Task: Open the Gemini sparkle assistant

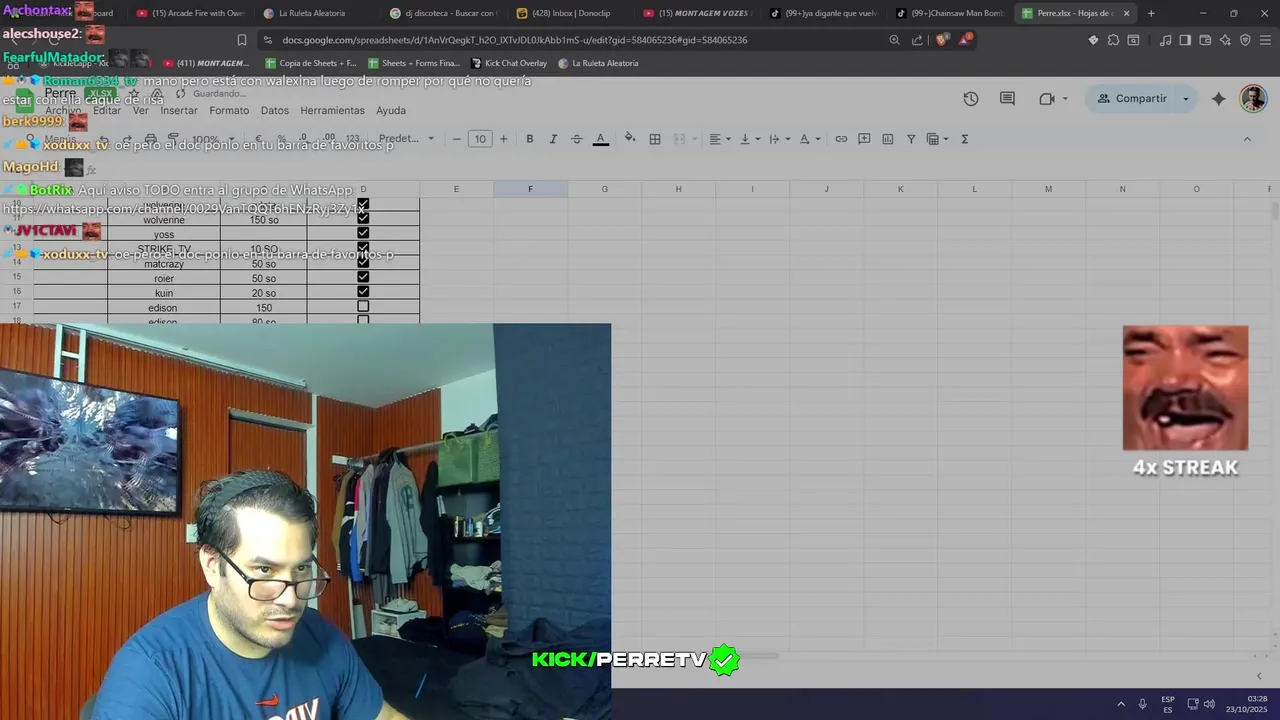Action: pyautogui.click(x=1218, y=99)
